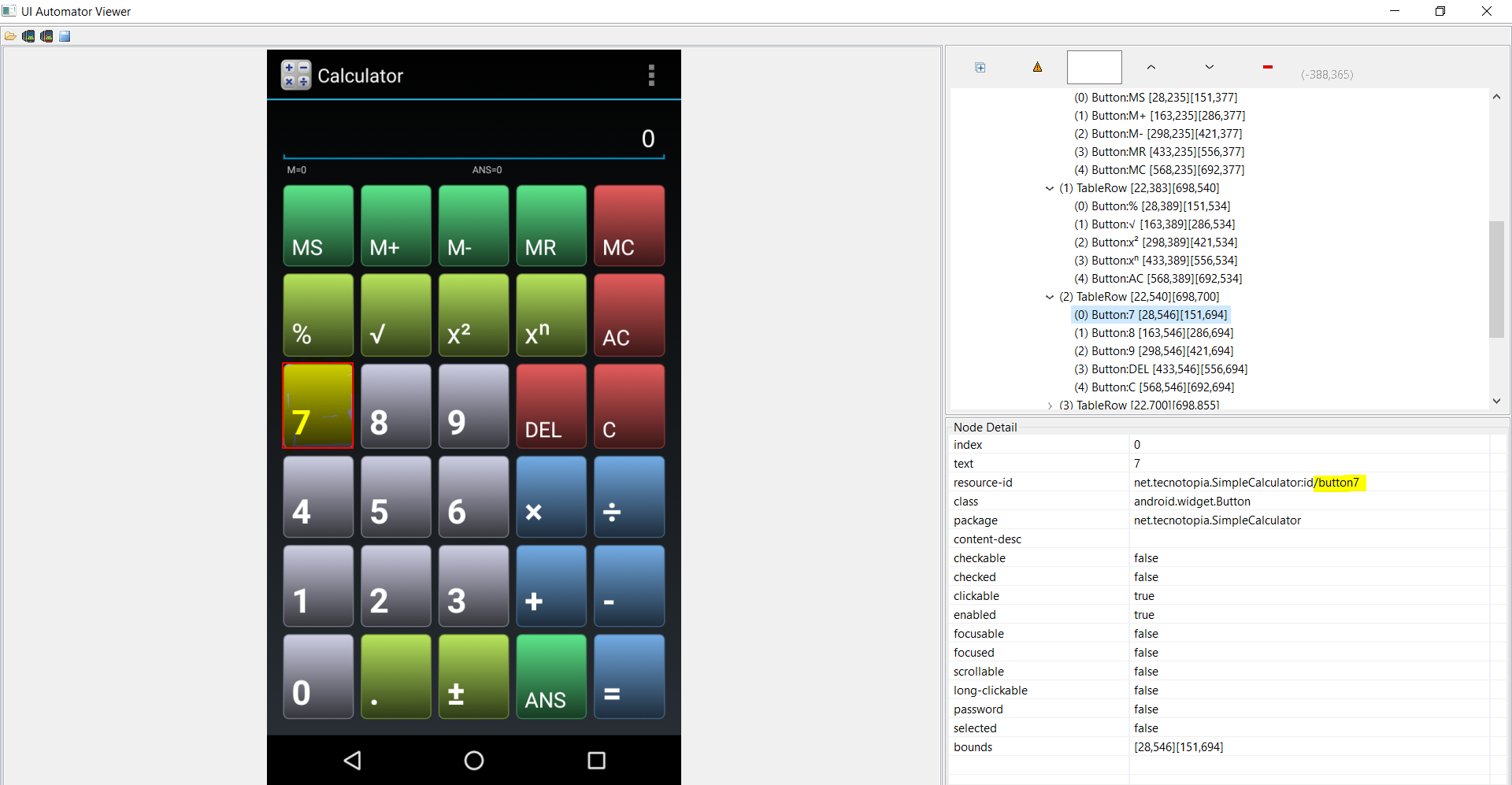Tap the Android back navigation button
Image resolution: width=1512 pixels, height=785 pixels.
(352, 760)
